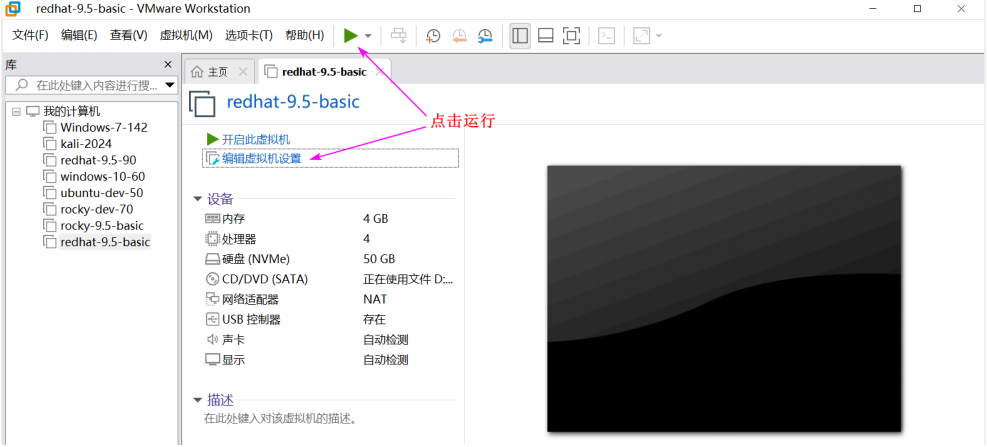Select rocky-9.5-basic in the library

[102, 225]
